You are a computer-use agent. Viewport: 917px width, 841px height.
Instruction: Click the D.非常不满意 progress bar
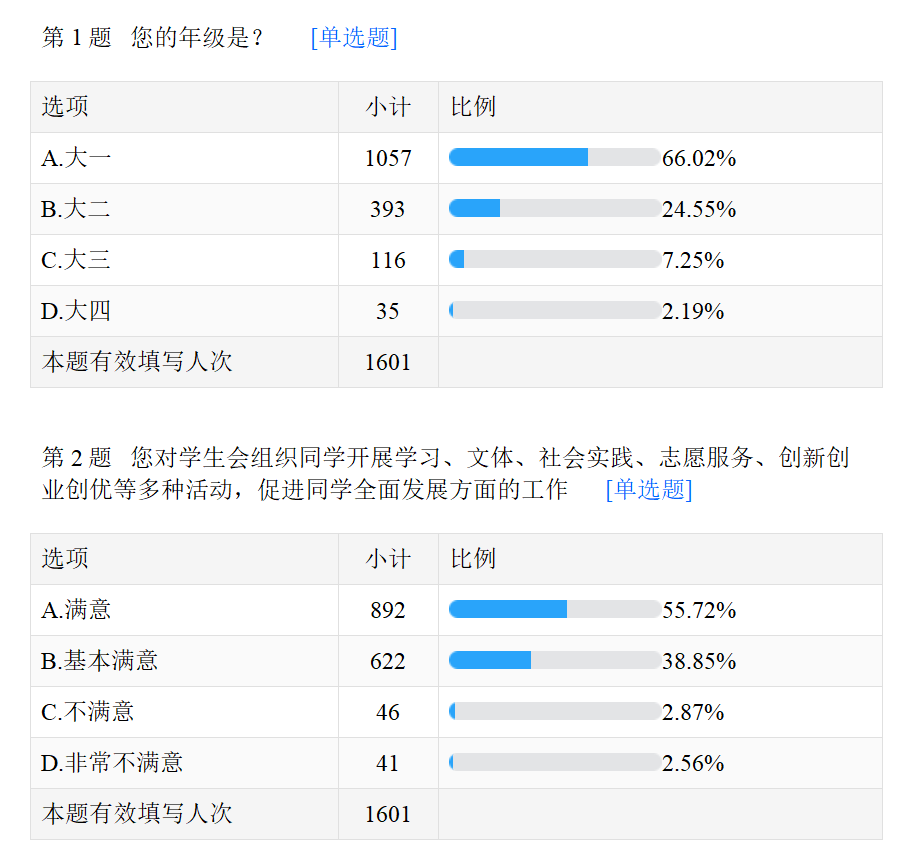(554, 763)
